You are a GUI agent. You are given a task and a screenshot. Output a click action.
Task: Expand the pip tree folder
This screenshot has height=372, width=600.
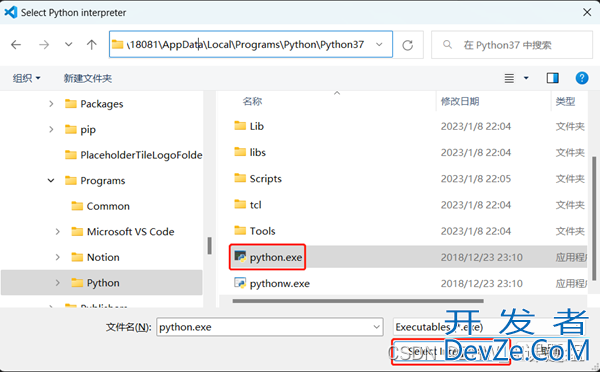51,129
